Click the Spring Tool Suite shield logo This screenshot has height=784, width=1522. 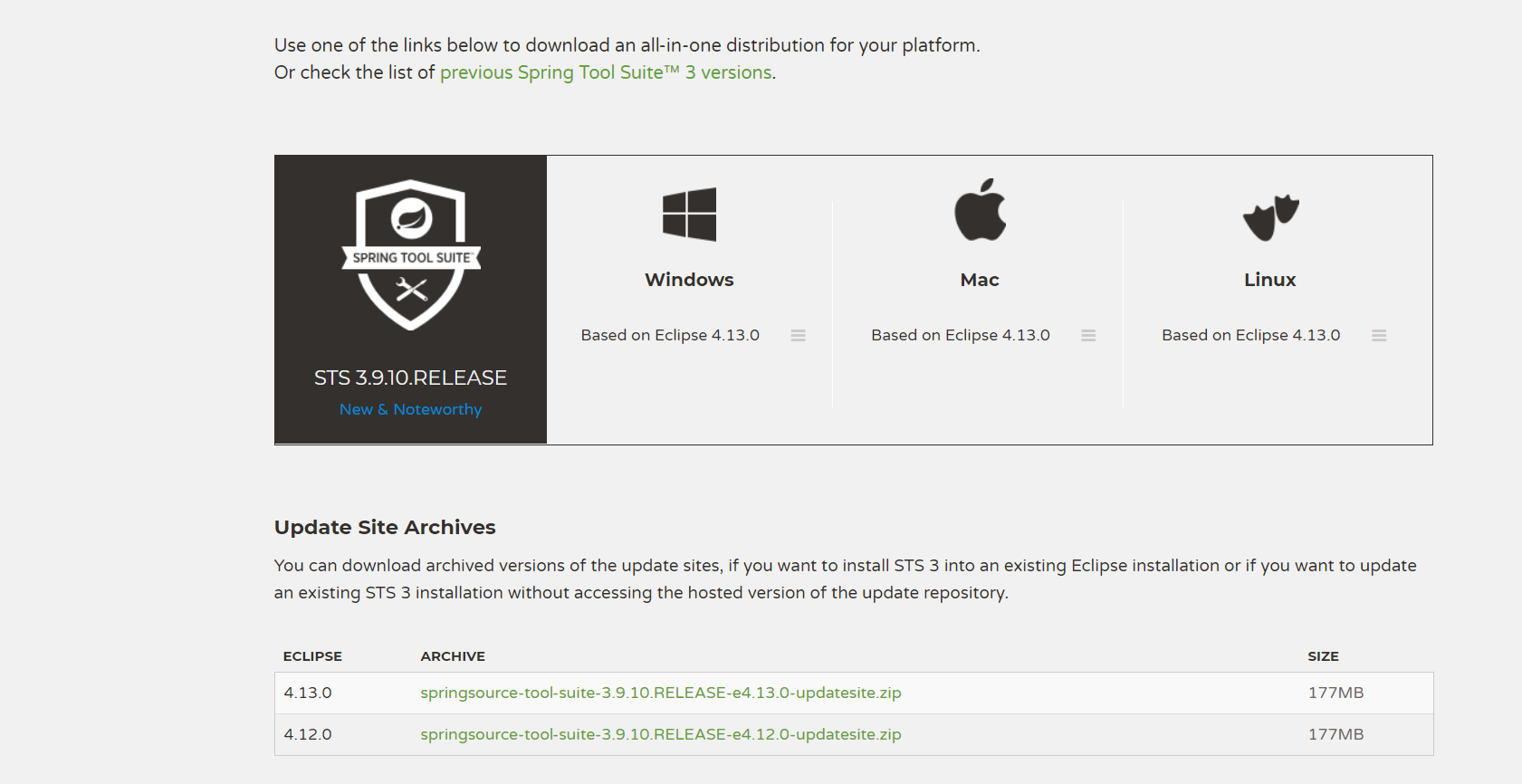click(410, 256)
